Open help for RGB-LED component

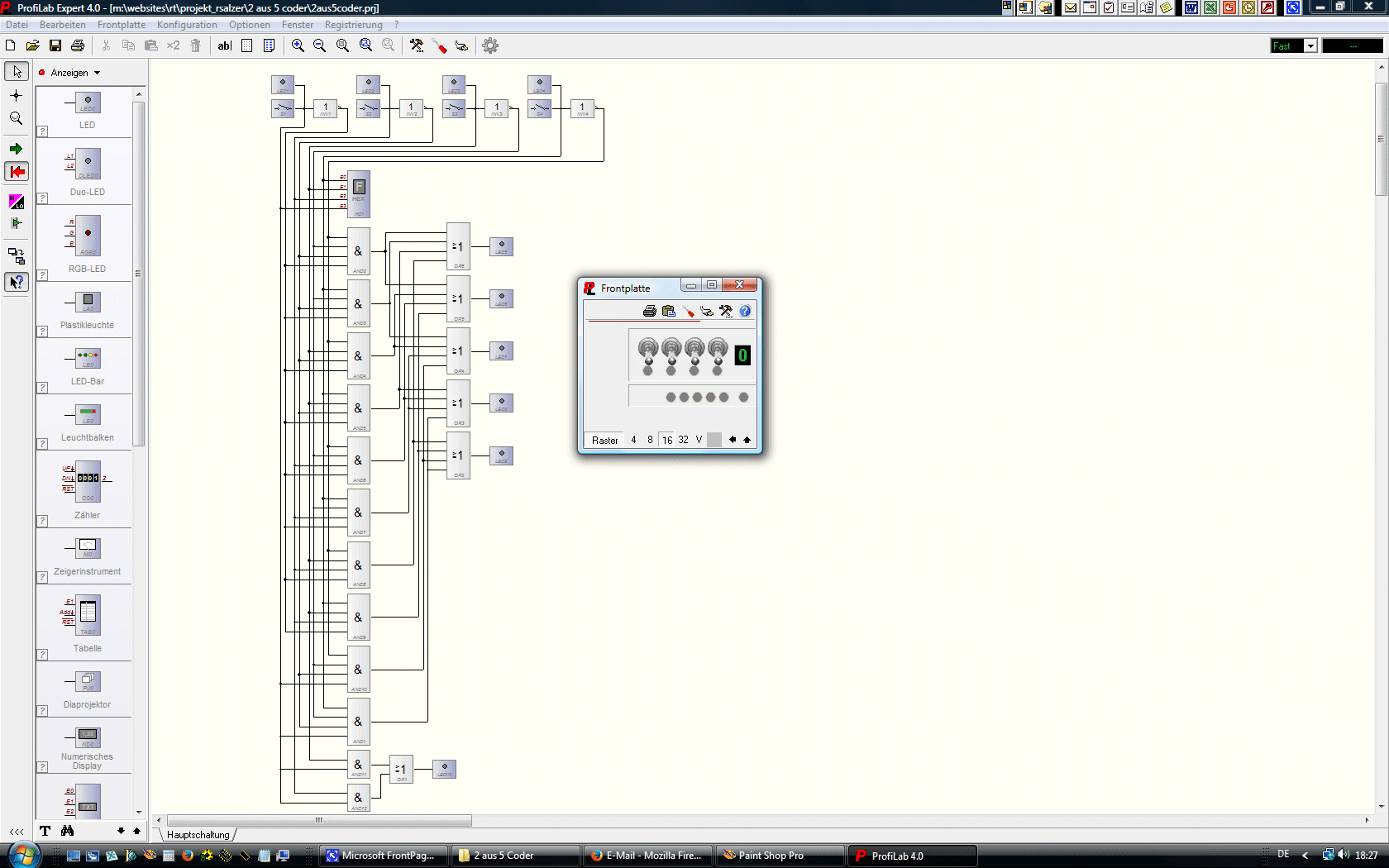tap(42, 275)
